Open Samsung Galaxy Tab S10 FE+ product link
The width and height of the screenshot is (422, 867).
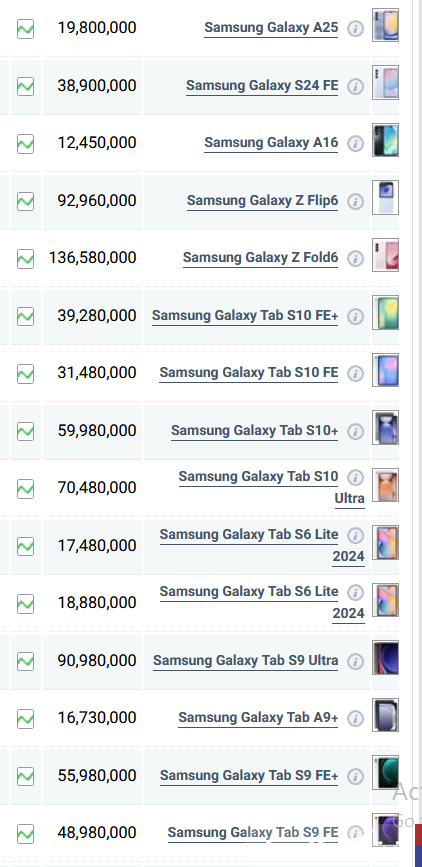[x=245, y=316]
